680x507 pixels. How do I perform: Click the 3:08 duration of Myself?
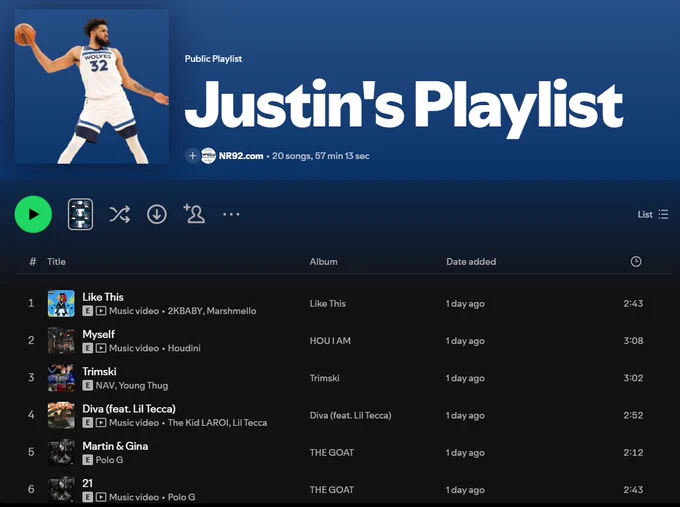point(633,341)
